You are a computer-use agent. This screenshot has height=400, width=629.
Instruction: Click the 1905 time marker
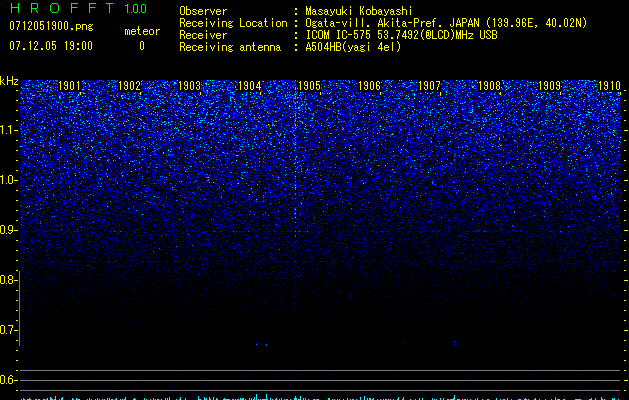tap(309, 86)
